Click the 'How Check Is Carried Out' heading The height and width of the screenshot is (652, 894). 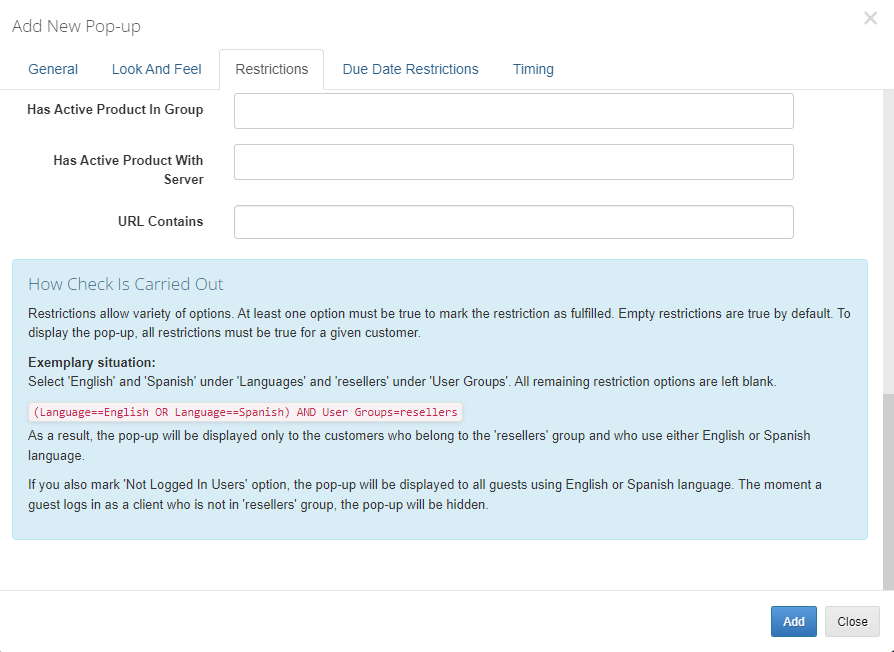125,284
